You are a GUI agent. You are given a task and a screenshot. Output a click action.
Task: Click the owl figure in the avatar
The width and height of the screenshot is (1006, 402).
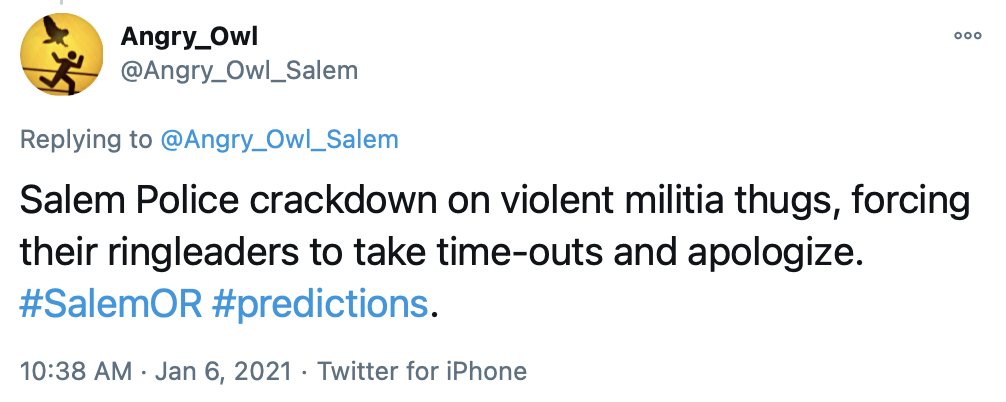(x=62, y=38)
